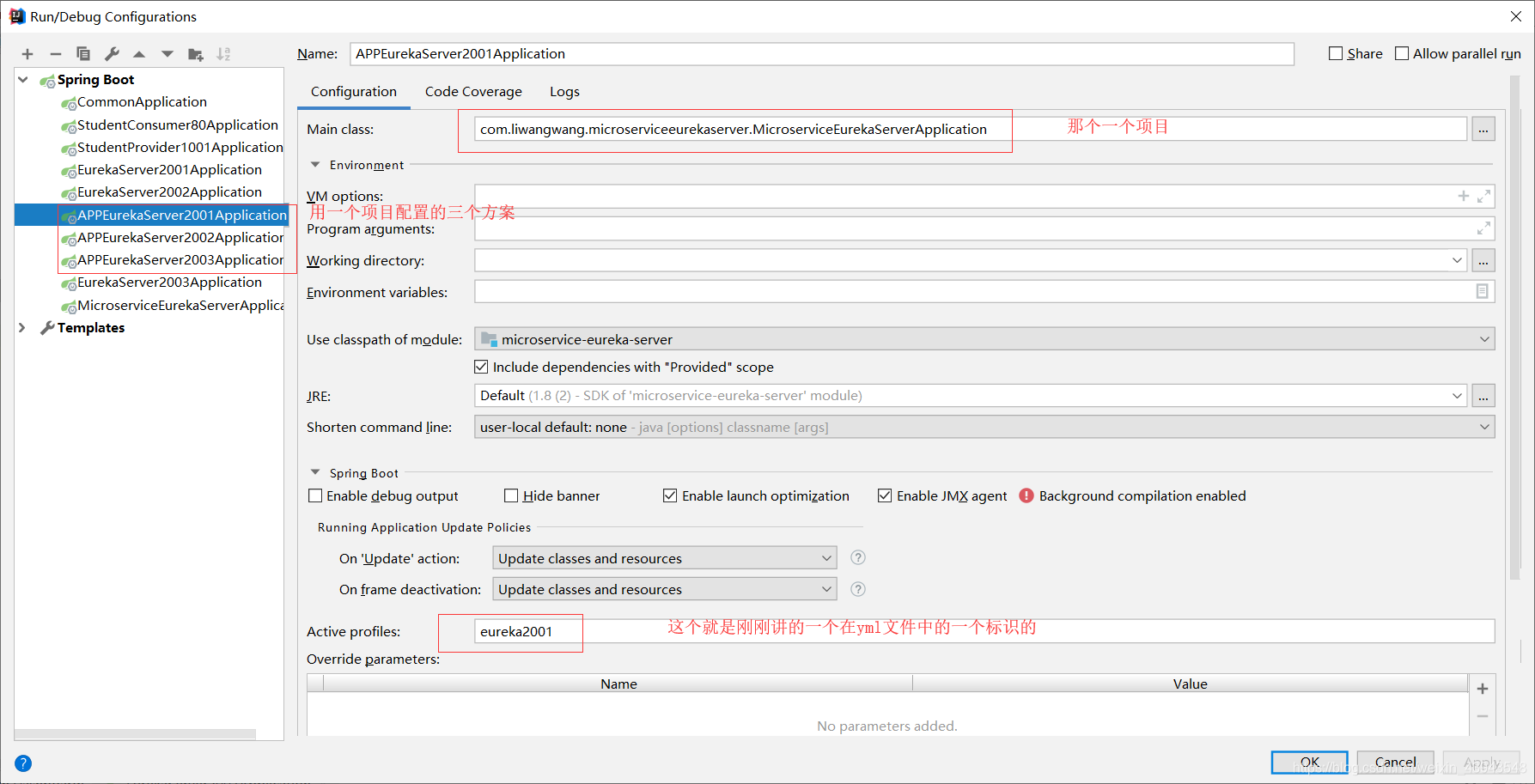Screen dimensions: 1535x784
Task: Select CommonApplication configuration
Action: tap(142, 102)
